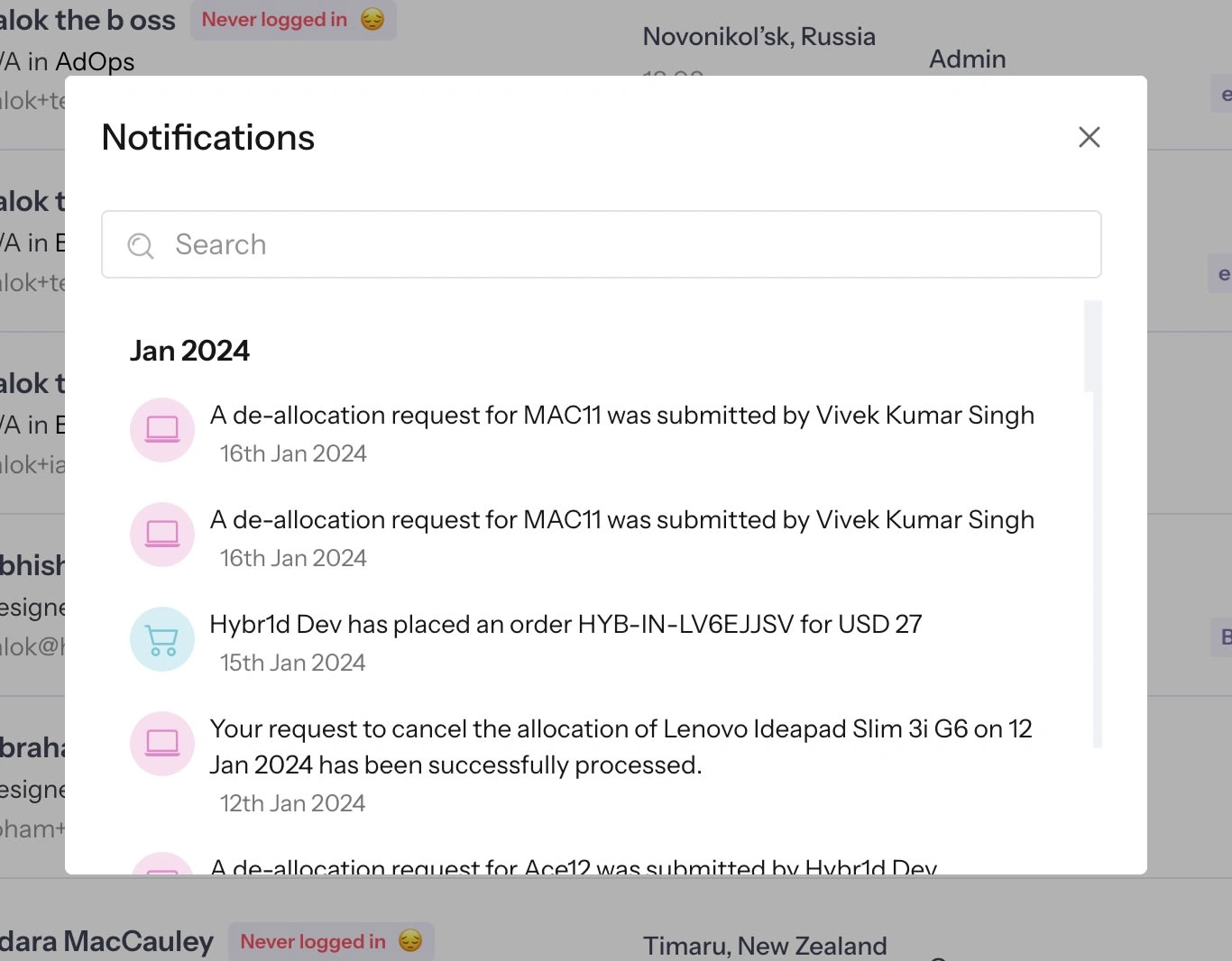Click the dara MacCauley user name

coord(106,941)
